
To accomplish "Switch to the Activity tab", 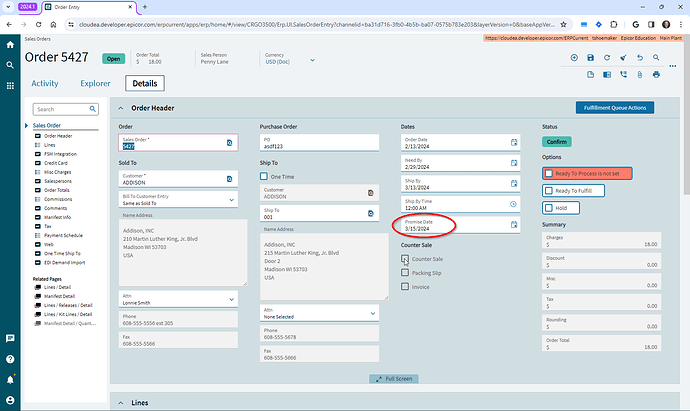I will [45, 83].
